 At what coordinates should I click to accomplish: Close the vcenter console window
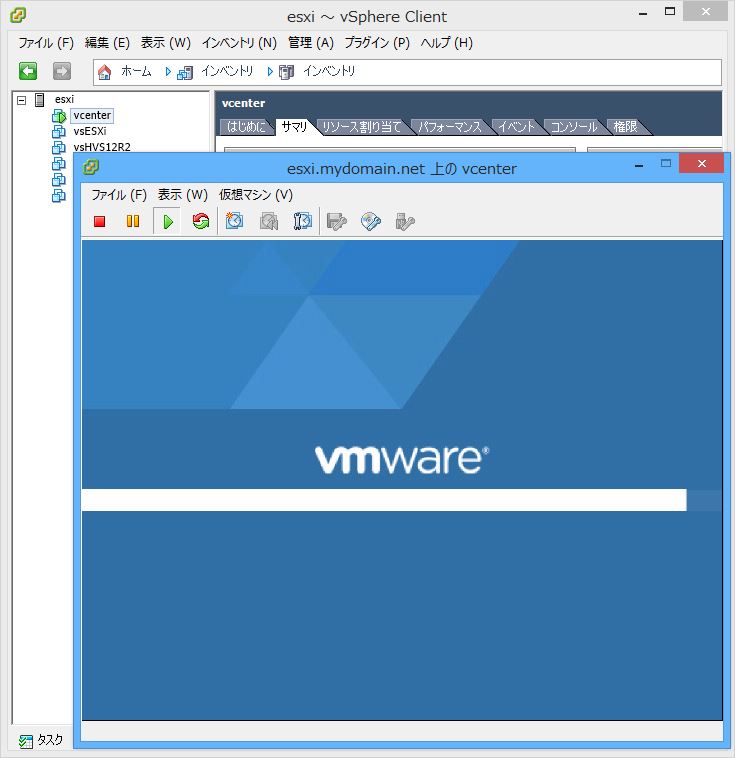702,163
